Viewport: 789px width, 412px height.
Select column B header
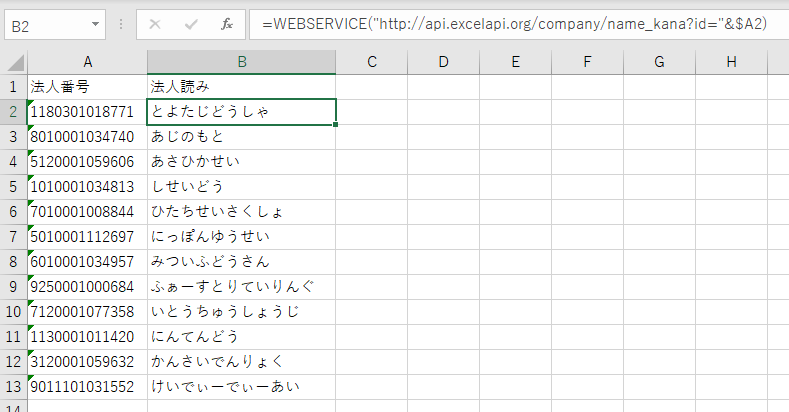click(241, 62)
